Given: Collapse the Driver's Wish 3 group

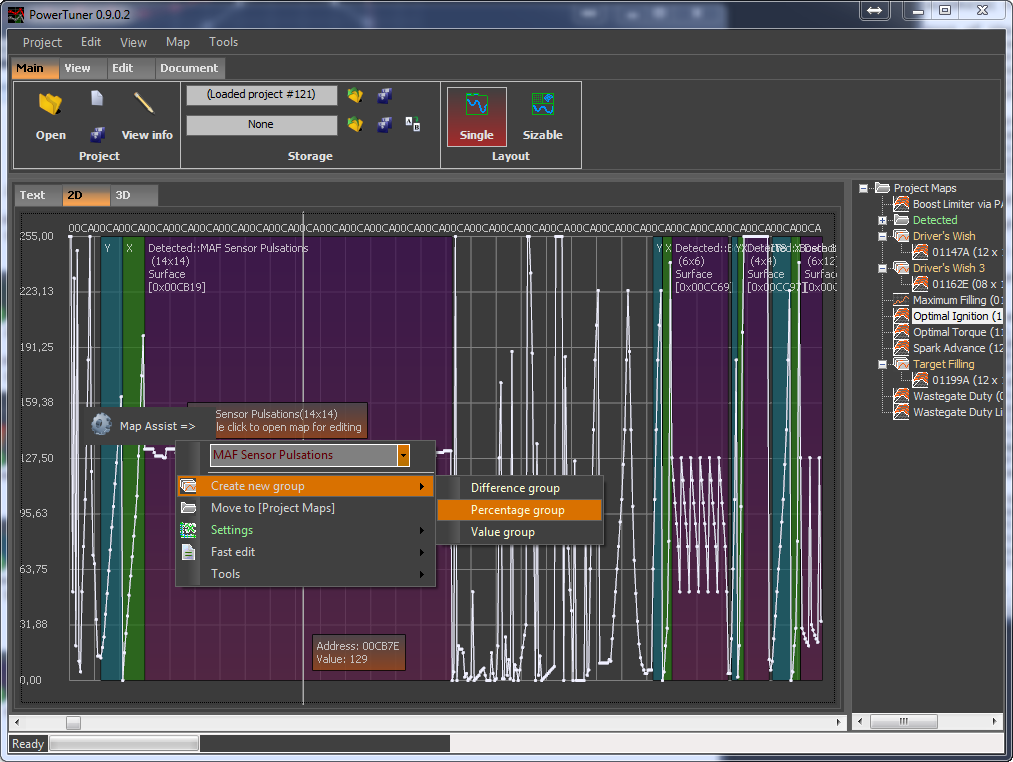Looking at the screenshot, I should pyautogui.click(x=882, y=268).
